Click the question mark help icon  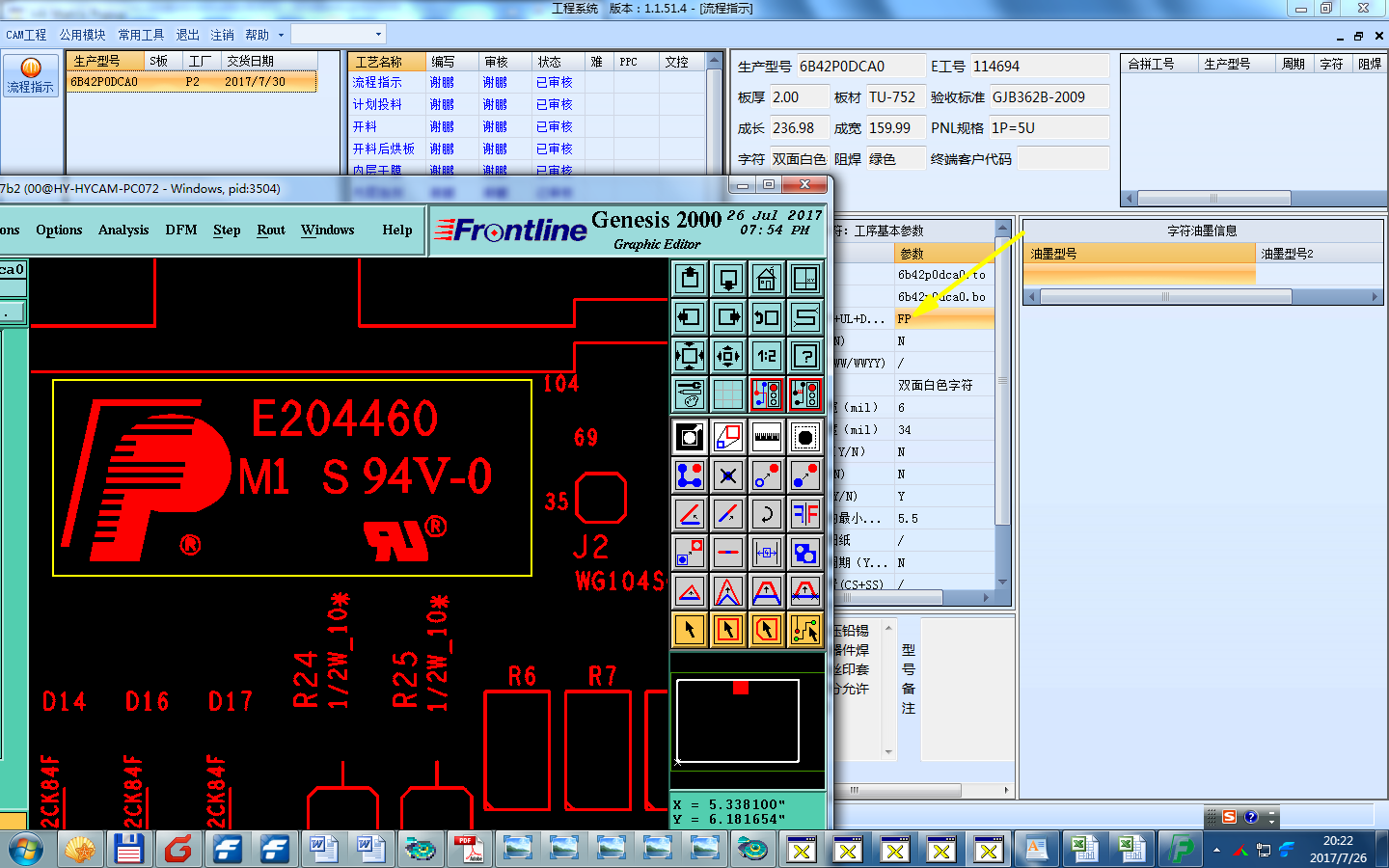pos(805,356)
